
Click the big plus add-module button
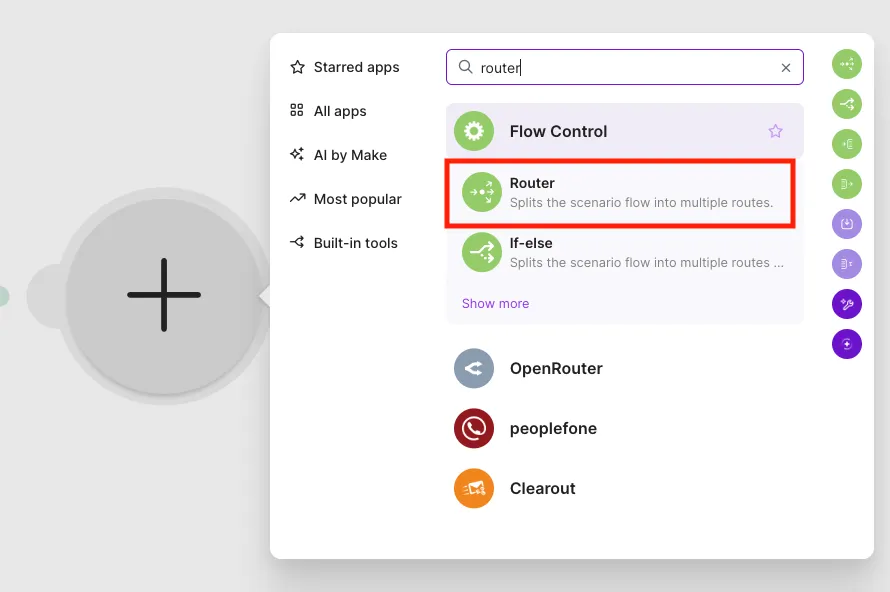pos(164,295)
